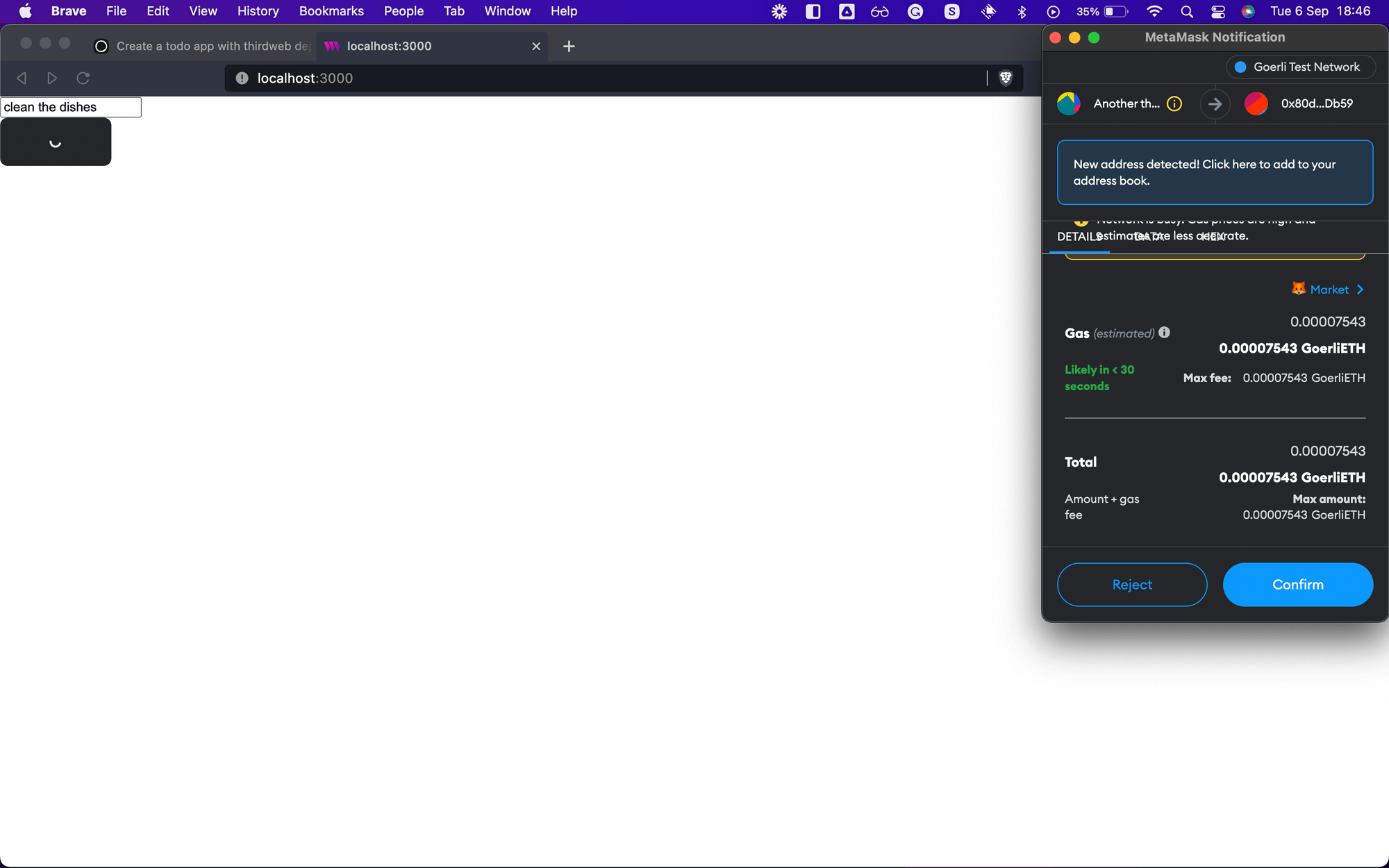Expand Market gas fee options
This screenshot has width=1389, height=868.
[1328, 290]
